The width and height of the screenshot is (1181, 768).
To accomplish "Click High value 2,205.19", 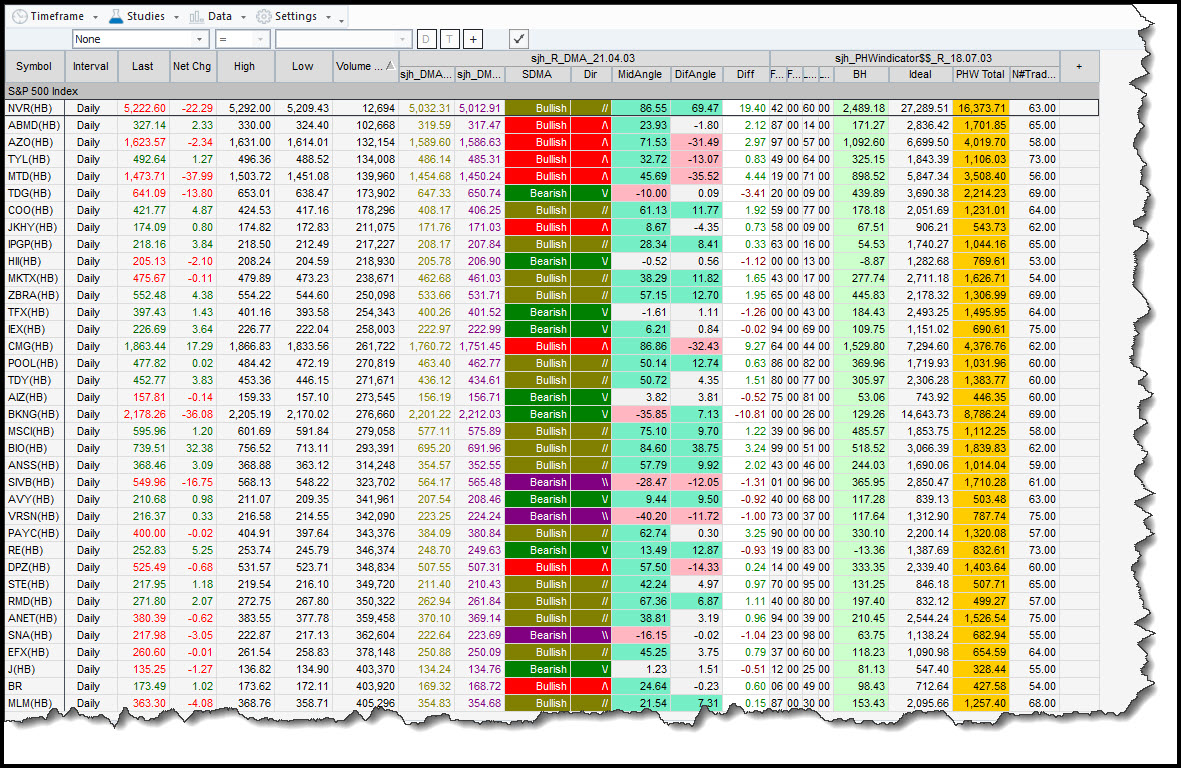I will coord(245,414).
